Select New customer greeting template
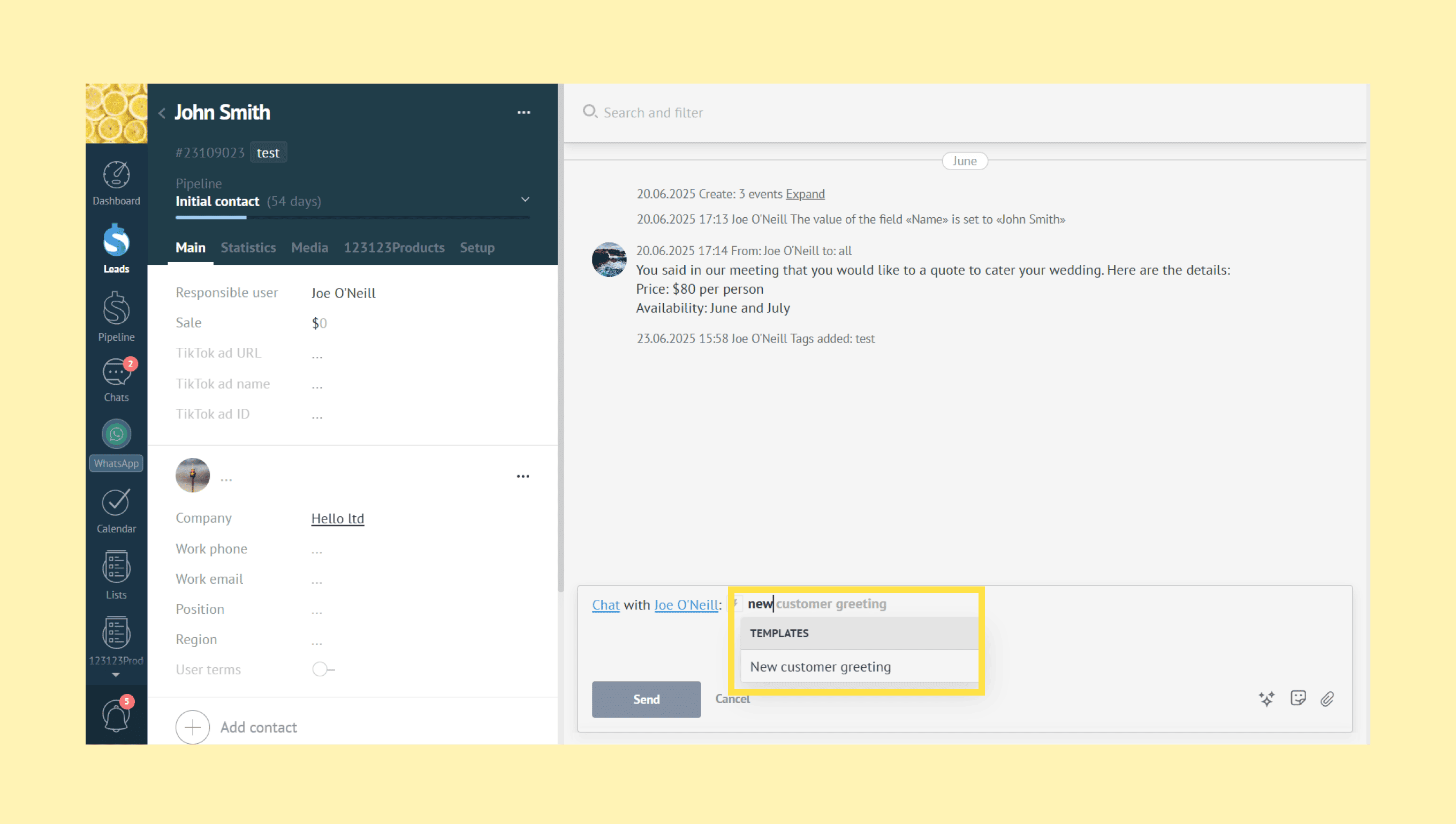 click(820, 667)
